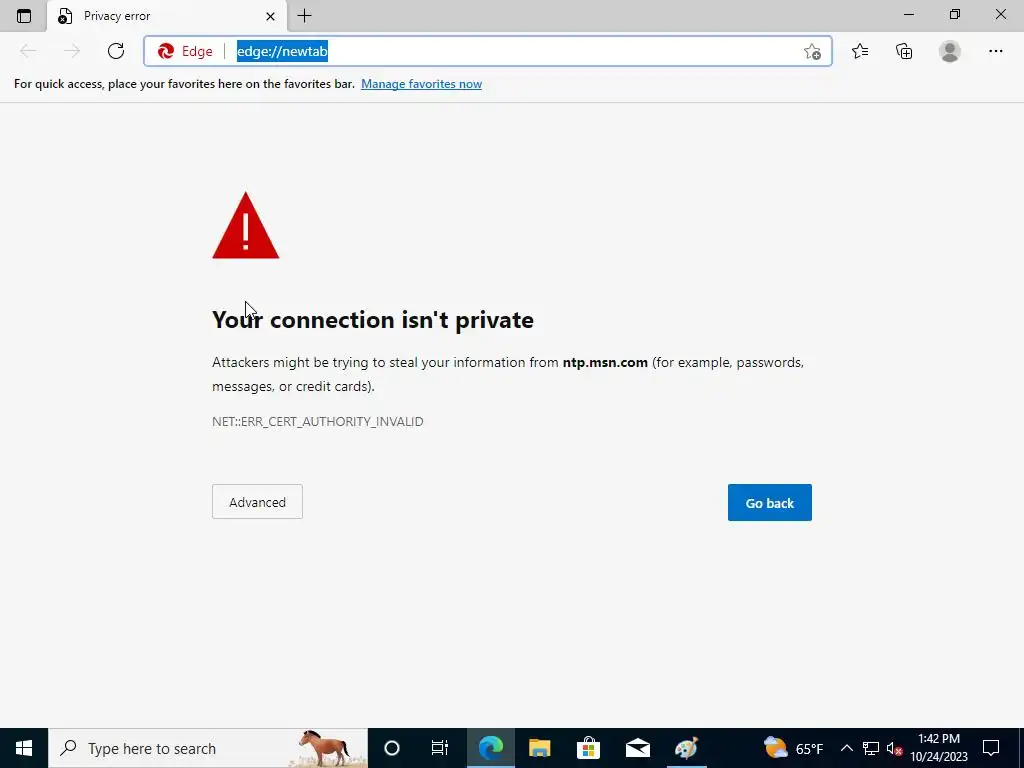Click the ntp.msn.com domain text

(x=605, y=362)
